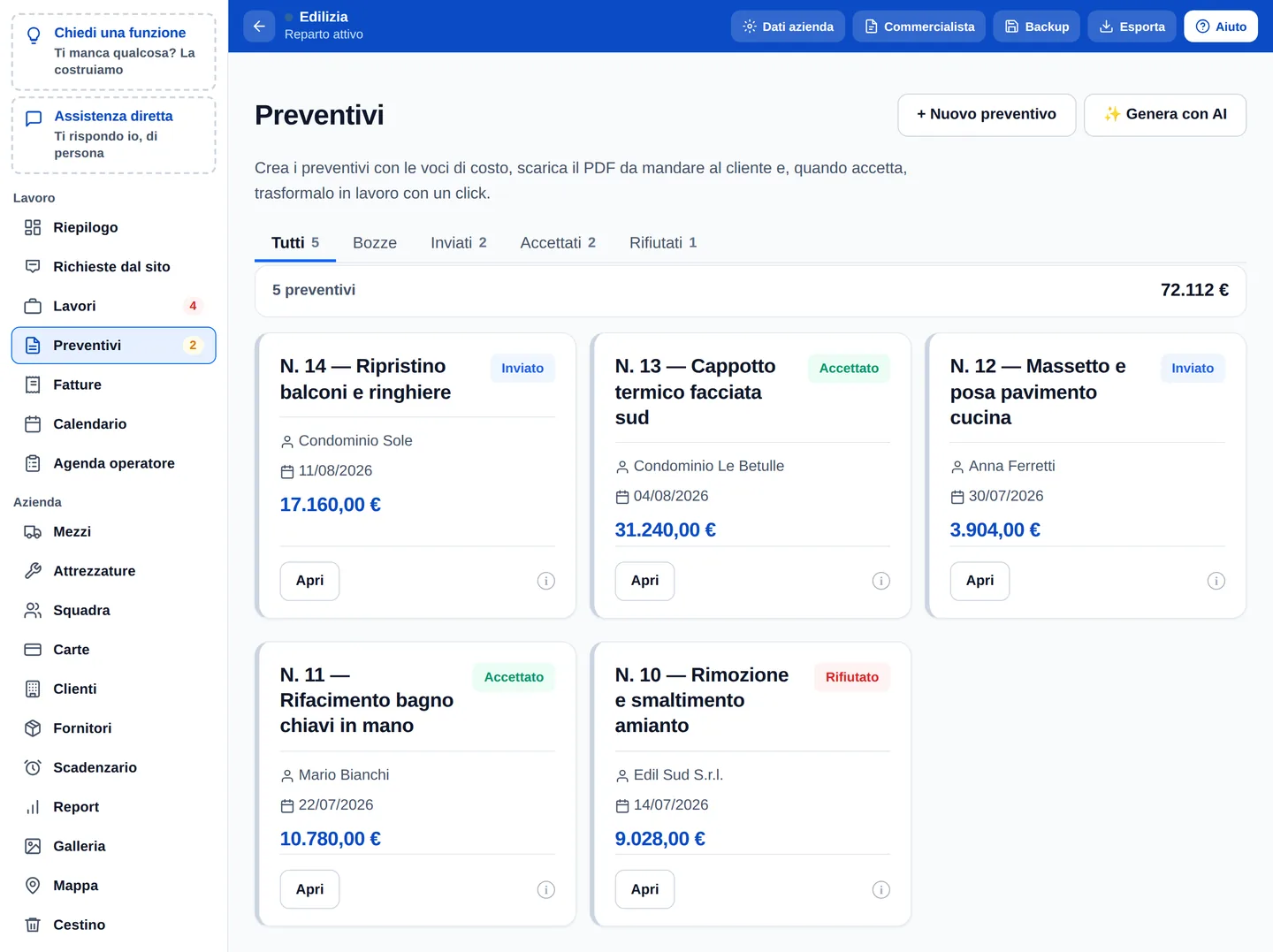Image resolution: width=1273 pixels, height=952 pixels.
Task: Click the client name Anna Ferretti
Action: 1012,466
